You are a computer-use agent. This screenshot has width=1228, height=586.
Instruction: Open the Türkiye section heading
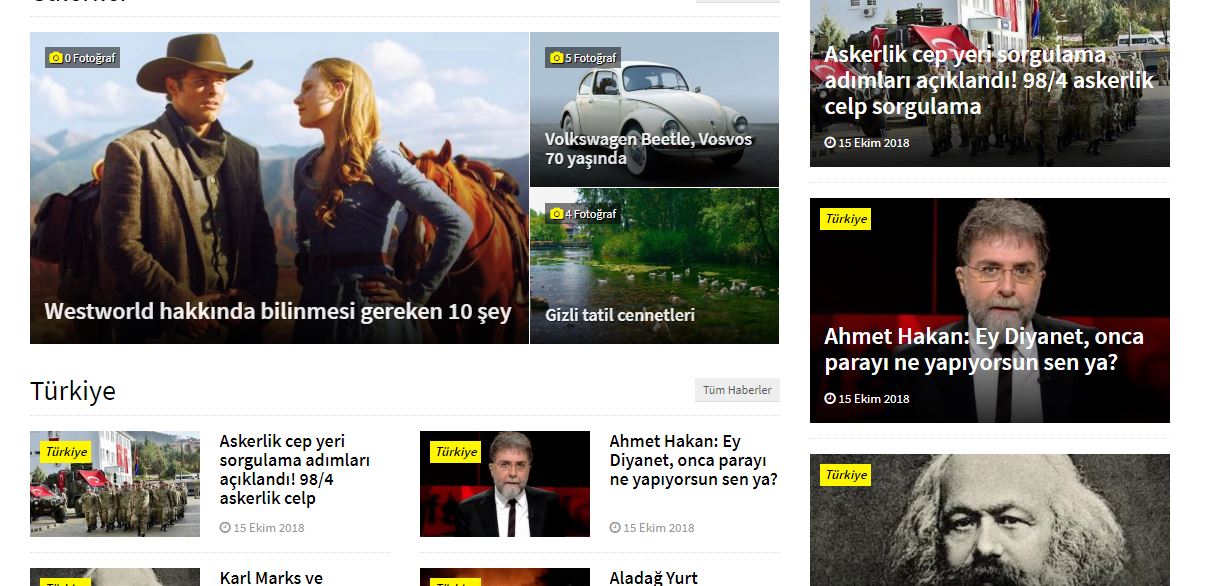(x=73, y=391)
